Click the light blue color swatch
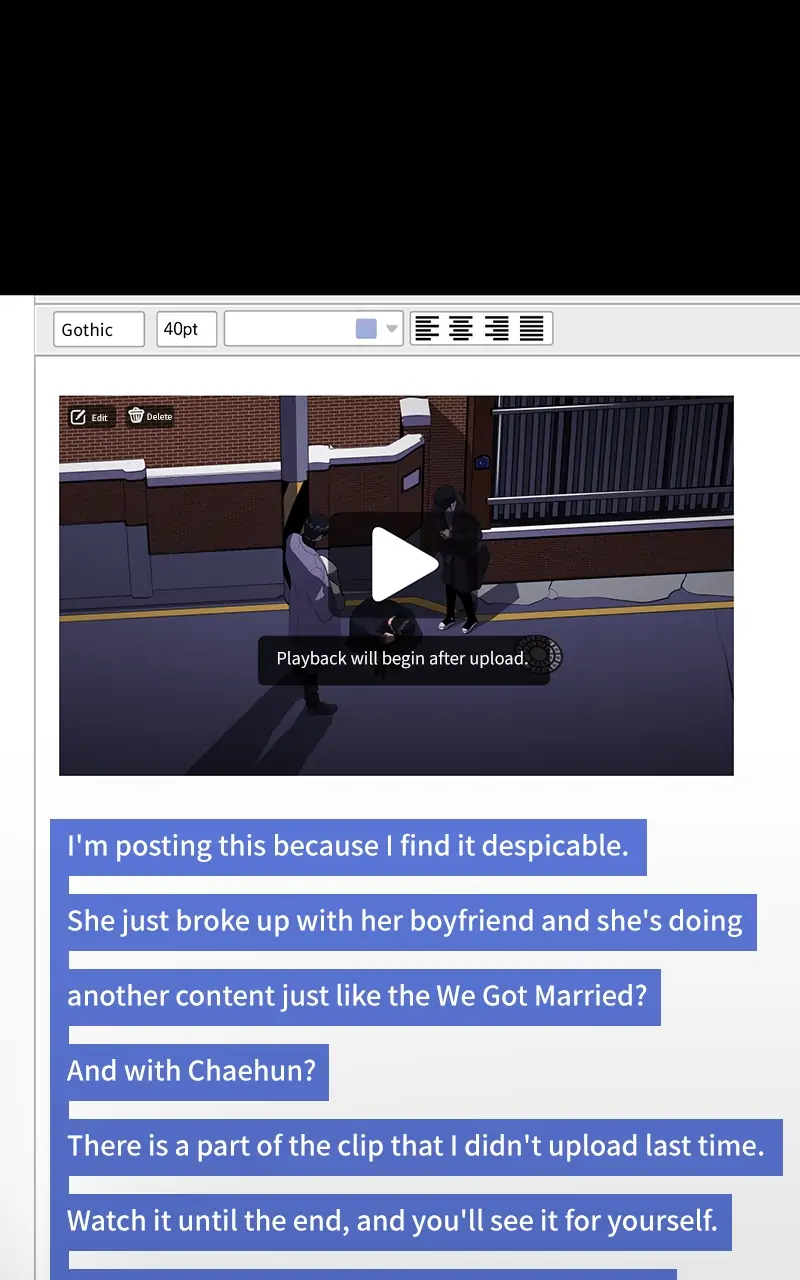The width and height of the screenshot is (800, 1280). [x=367, y=329]
